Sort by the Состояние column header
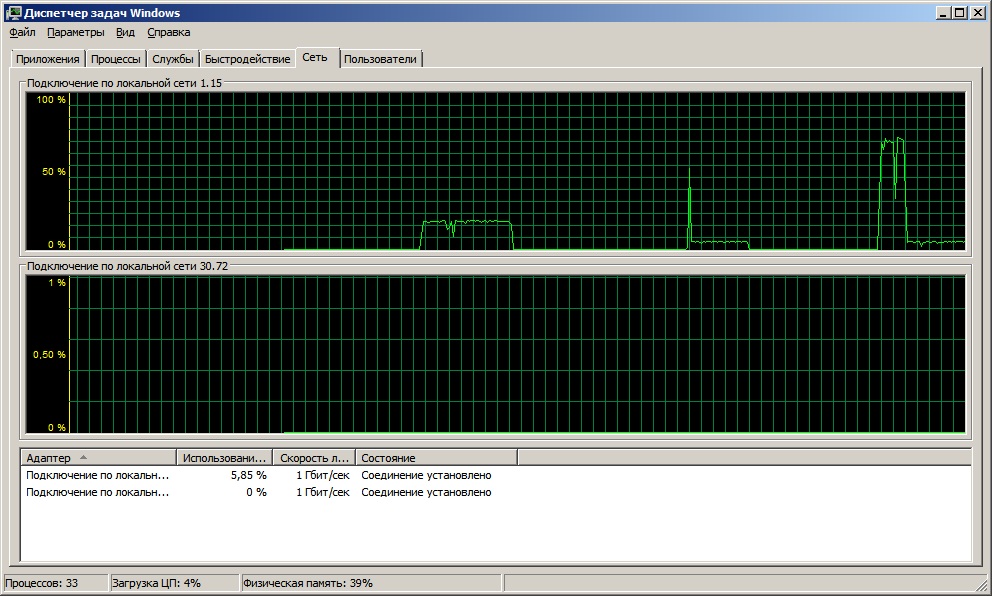 [x=437, y=457]
